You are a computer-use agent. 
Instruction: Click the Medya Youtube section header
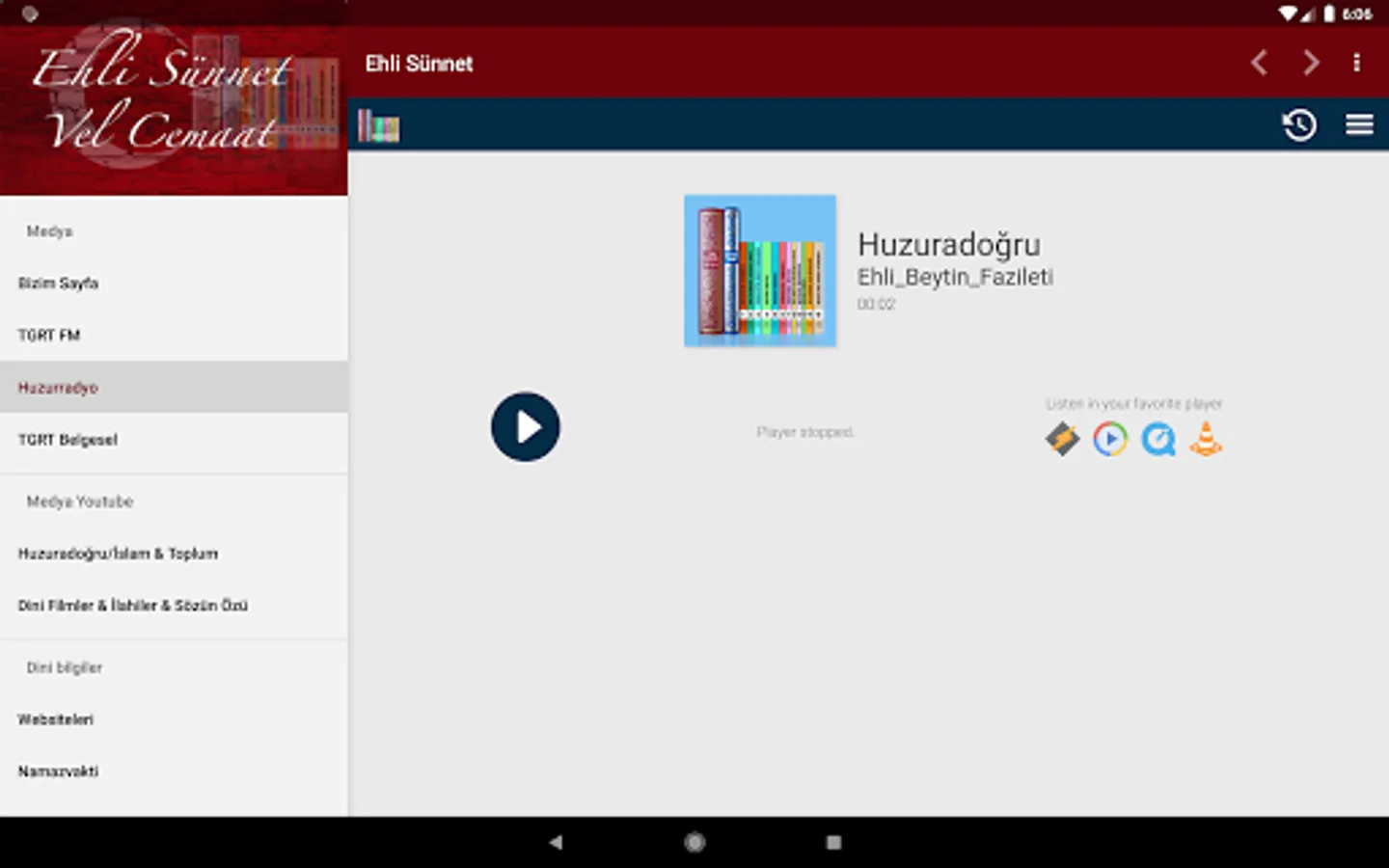(x=79, y=502)
